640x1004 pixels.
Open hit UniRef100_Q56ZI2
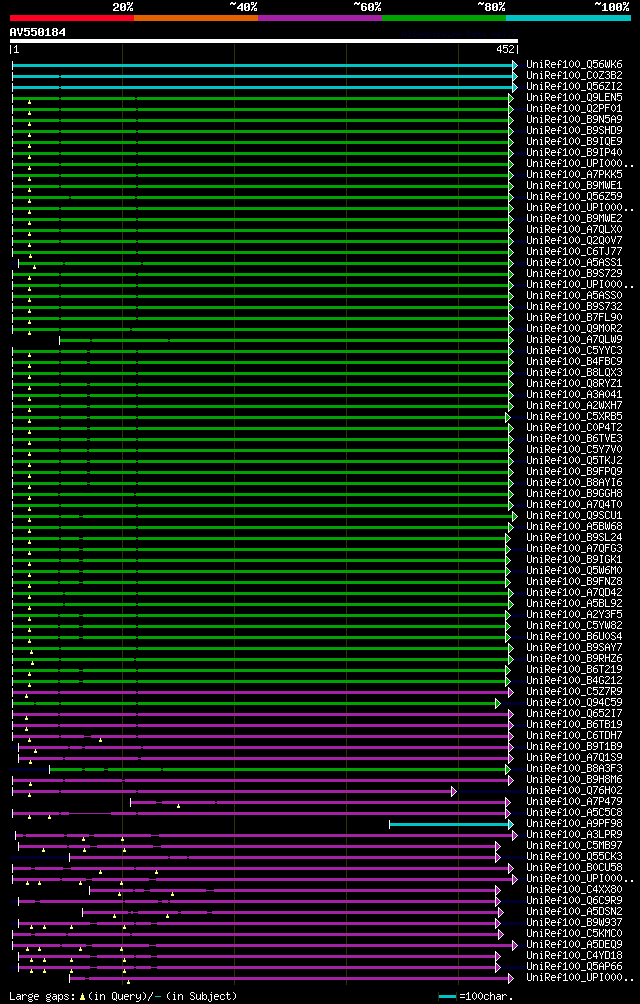574,86
